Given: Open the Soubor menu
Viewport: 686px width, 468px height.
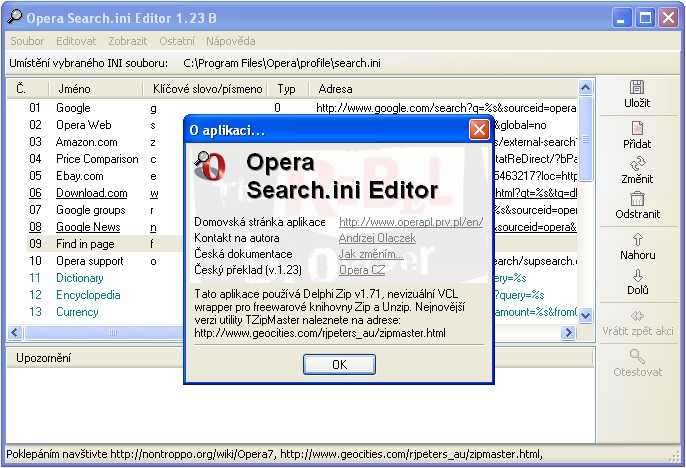Looking at the screenshot, I should click(x=27, y=41).
